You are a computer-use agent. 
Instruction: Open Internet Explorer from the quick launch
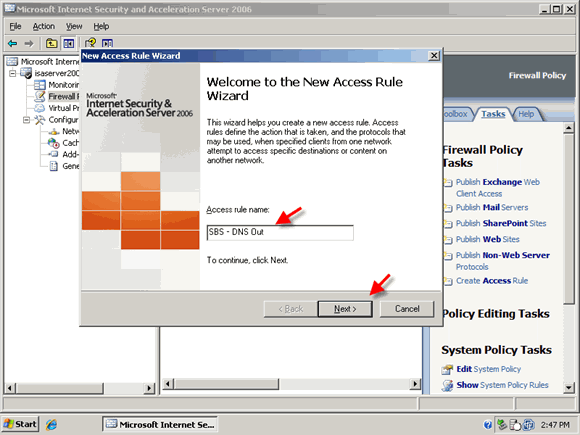[x=51, y=424]
